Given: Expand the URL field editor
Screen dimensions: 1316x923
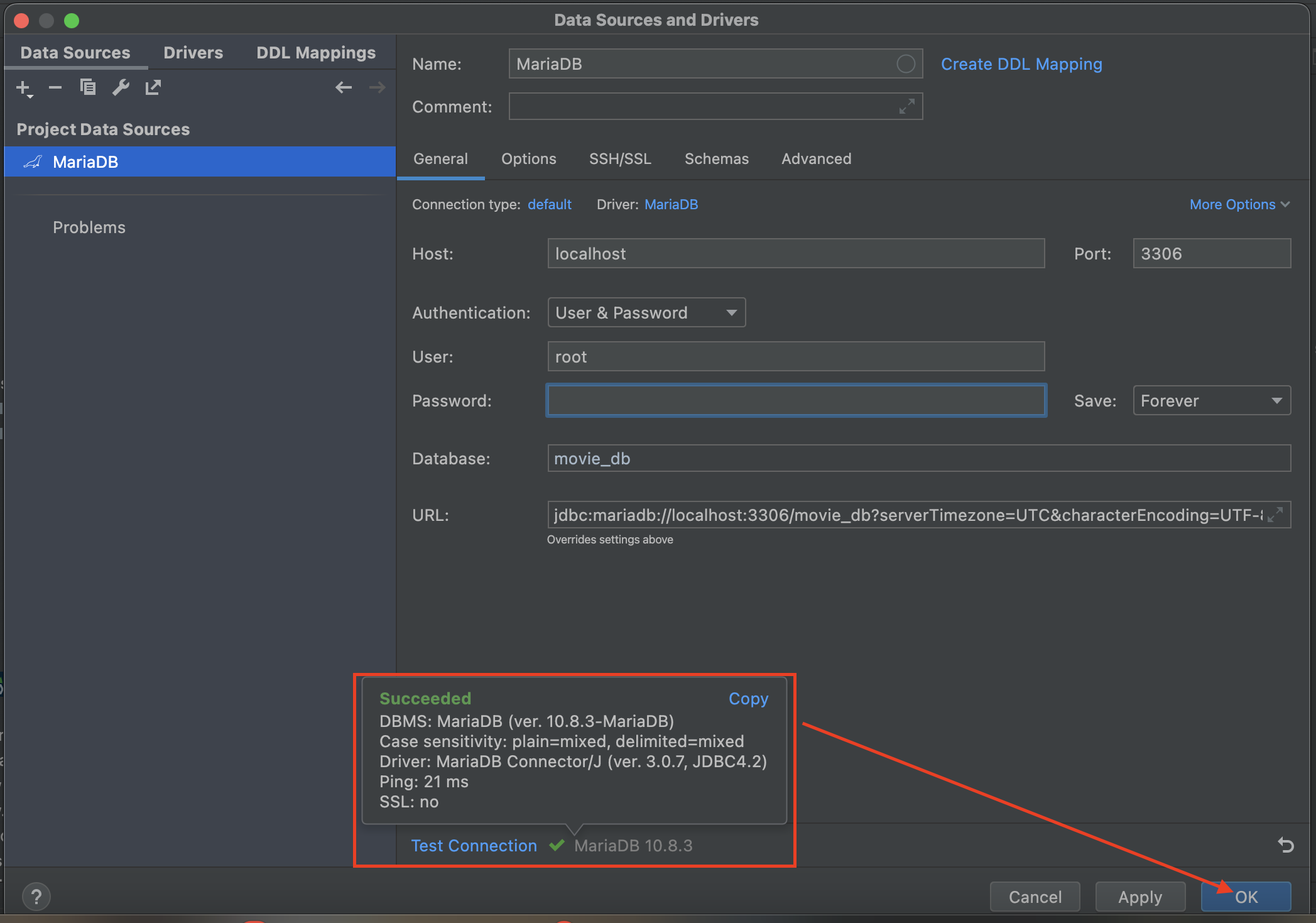Looking at the screenshot, I should (x=1275, y=515).
